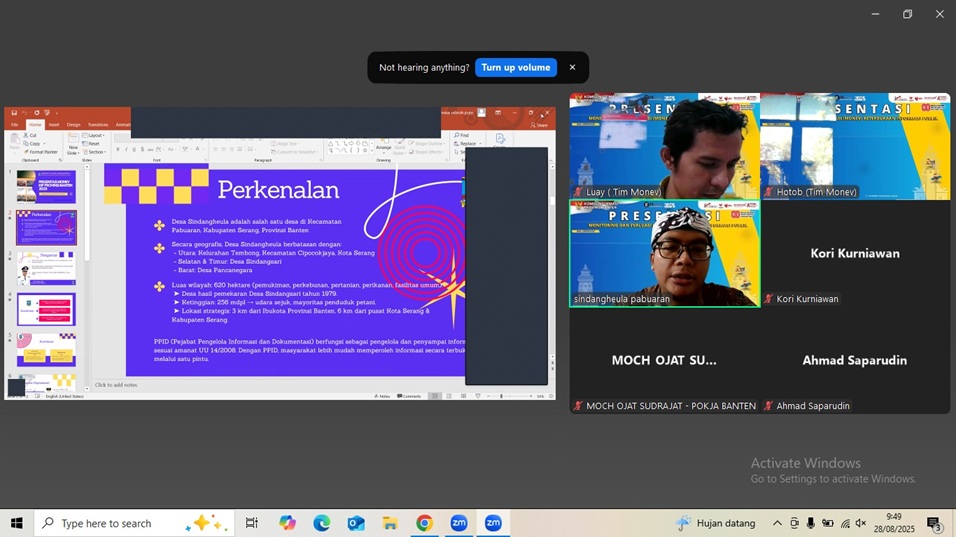Select slide 1 thumbnail
The width and height of the screenshot is (956, 537).
click(x=46, y=187)
